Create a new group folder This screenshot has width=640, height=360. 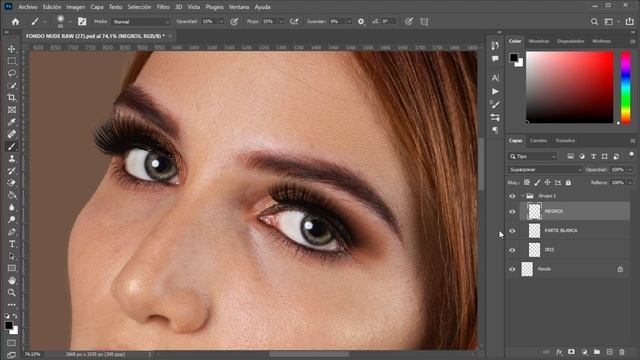(x=597, y=352)
